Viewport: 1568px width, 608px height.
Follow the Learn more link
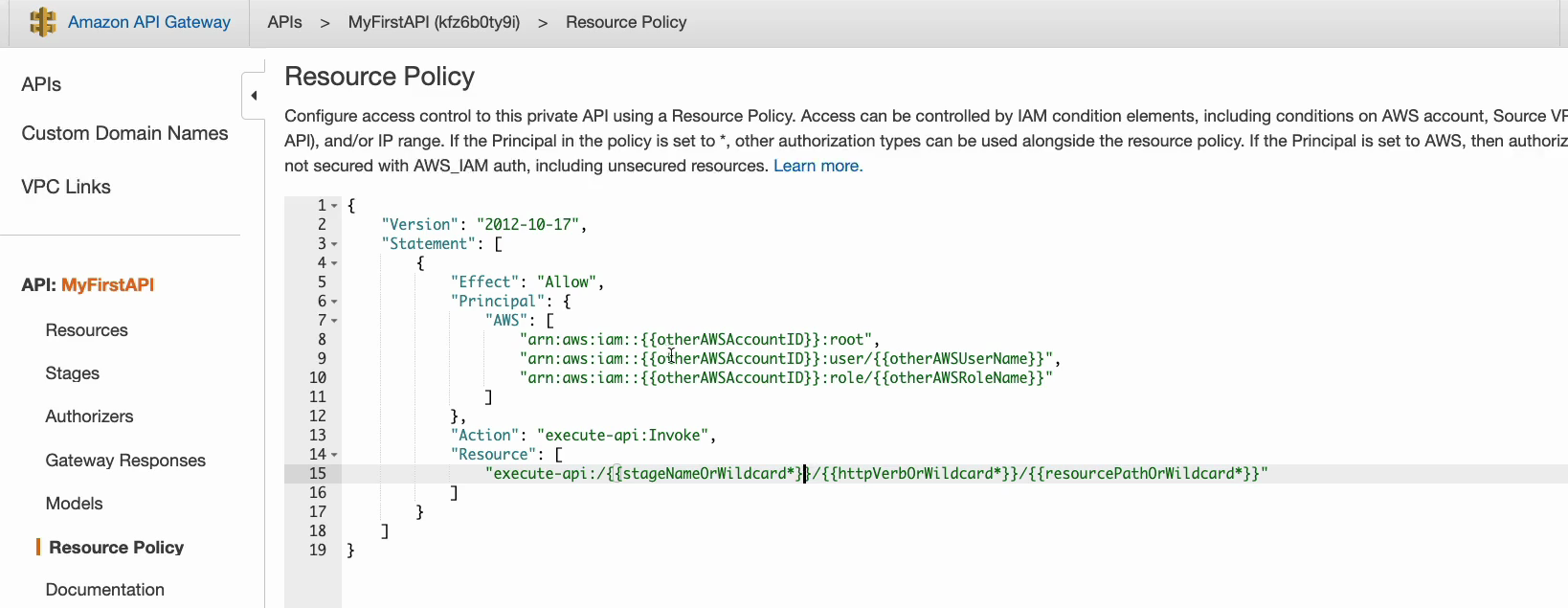tap(818, 166)
